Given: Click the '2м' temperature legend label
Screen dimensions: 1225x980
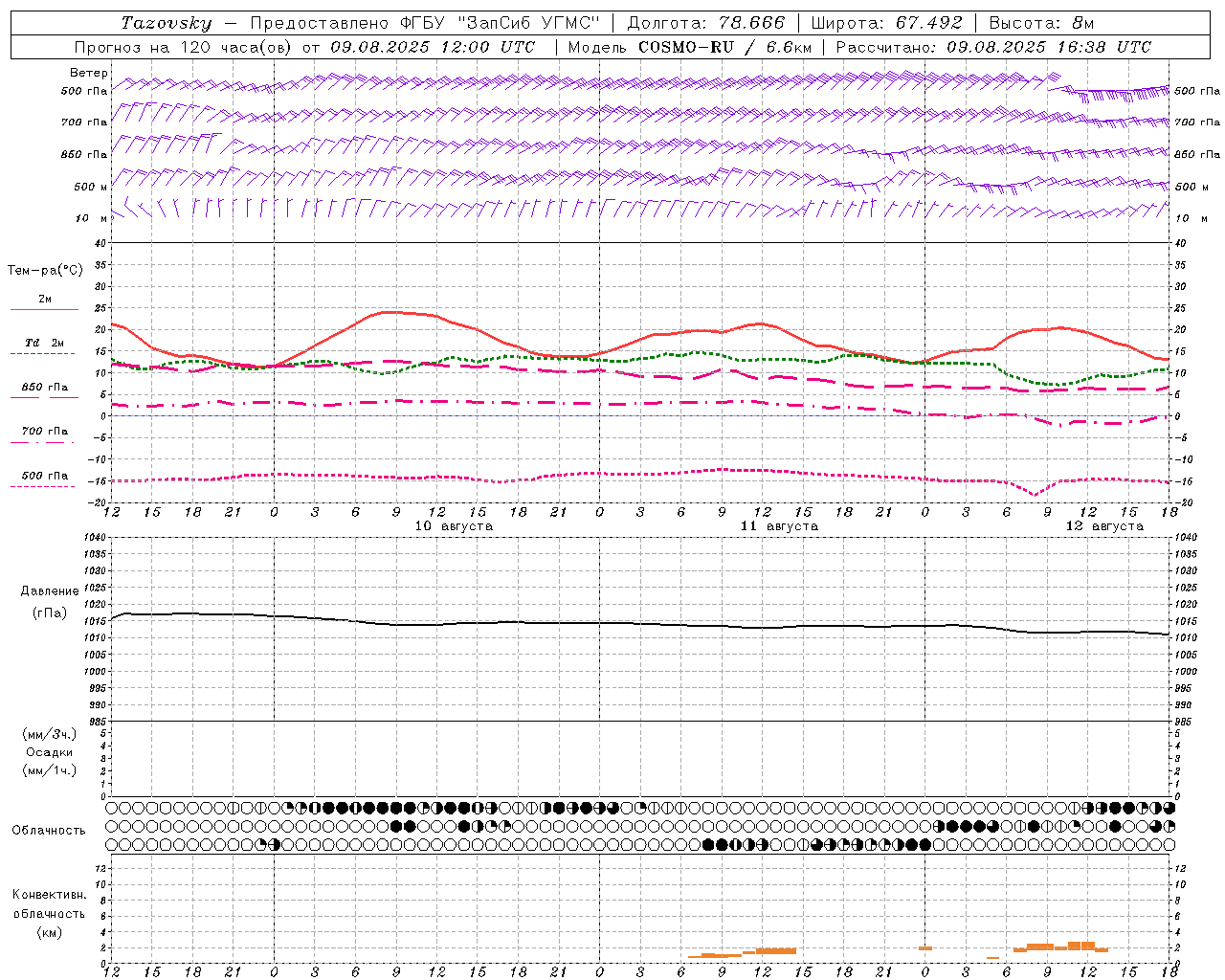Looking at the screenshot, I should [45, 299].
